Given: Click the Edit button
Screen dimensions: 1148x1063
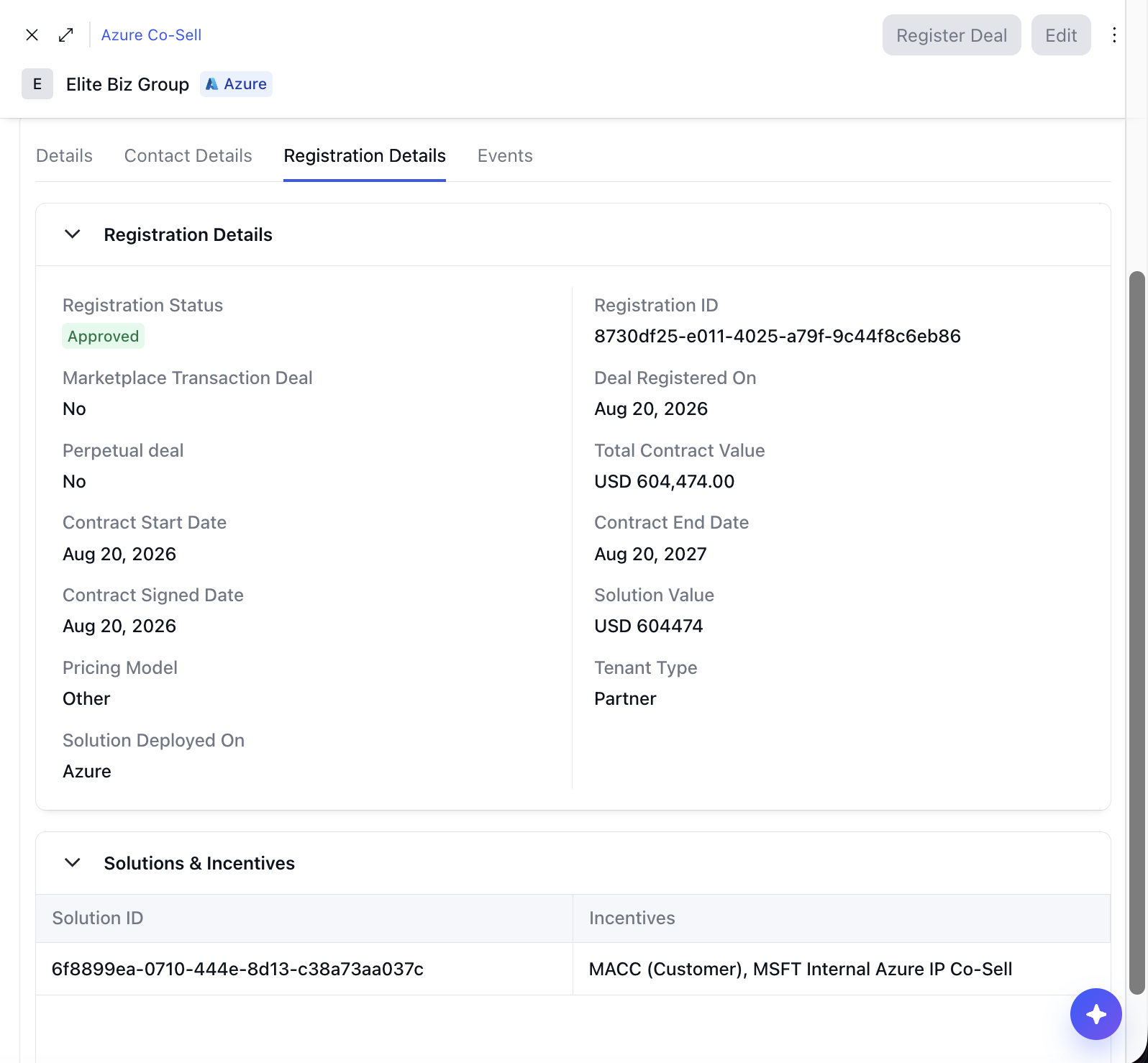Looking at the screenshot, I should (1061, 35).
